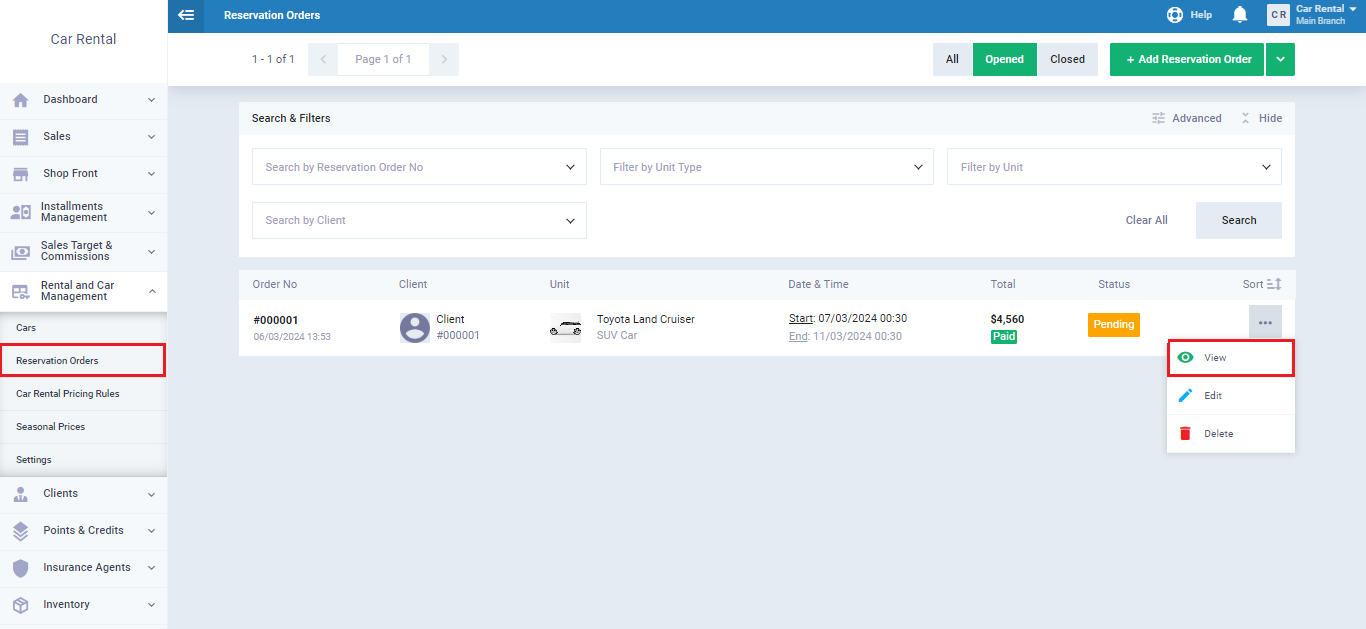The width and height of the screenshot is (1366, 629).
Task: Open Seasonal Prices submenu item
Action: click(83, 427)
